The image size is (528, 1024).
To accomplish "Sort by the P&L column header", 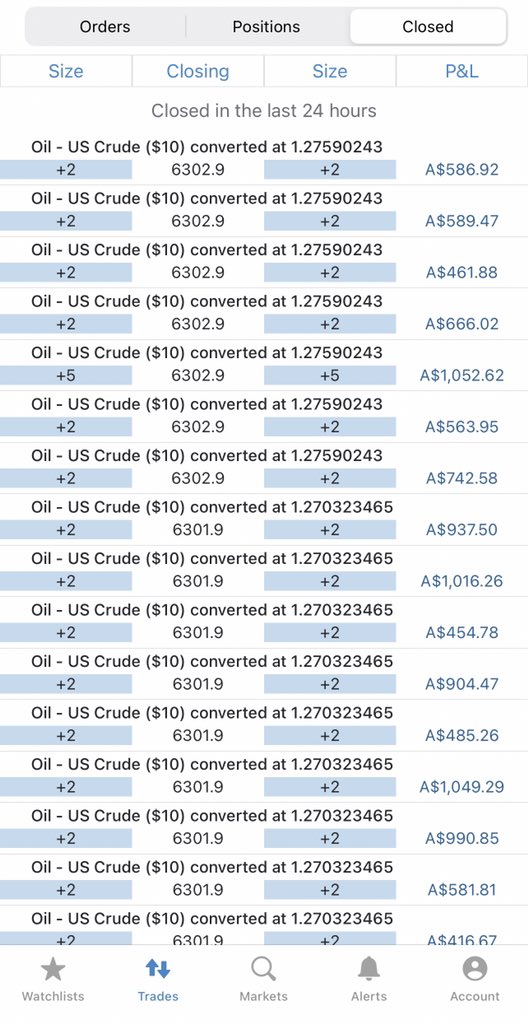I will point(462,71).
